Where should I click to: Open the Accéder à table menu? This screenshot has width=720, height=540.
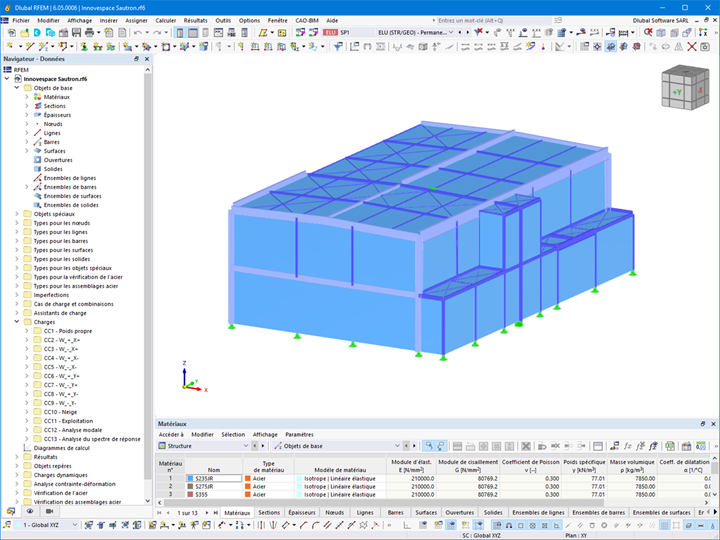(x=171, y=434)
